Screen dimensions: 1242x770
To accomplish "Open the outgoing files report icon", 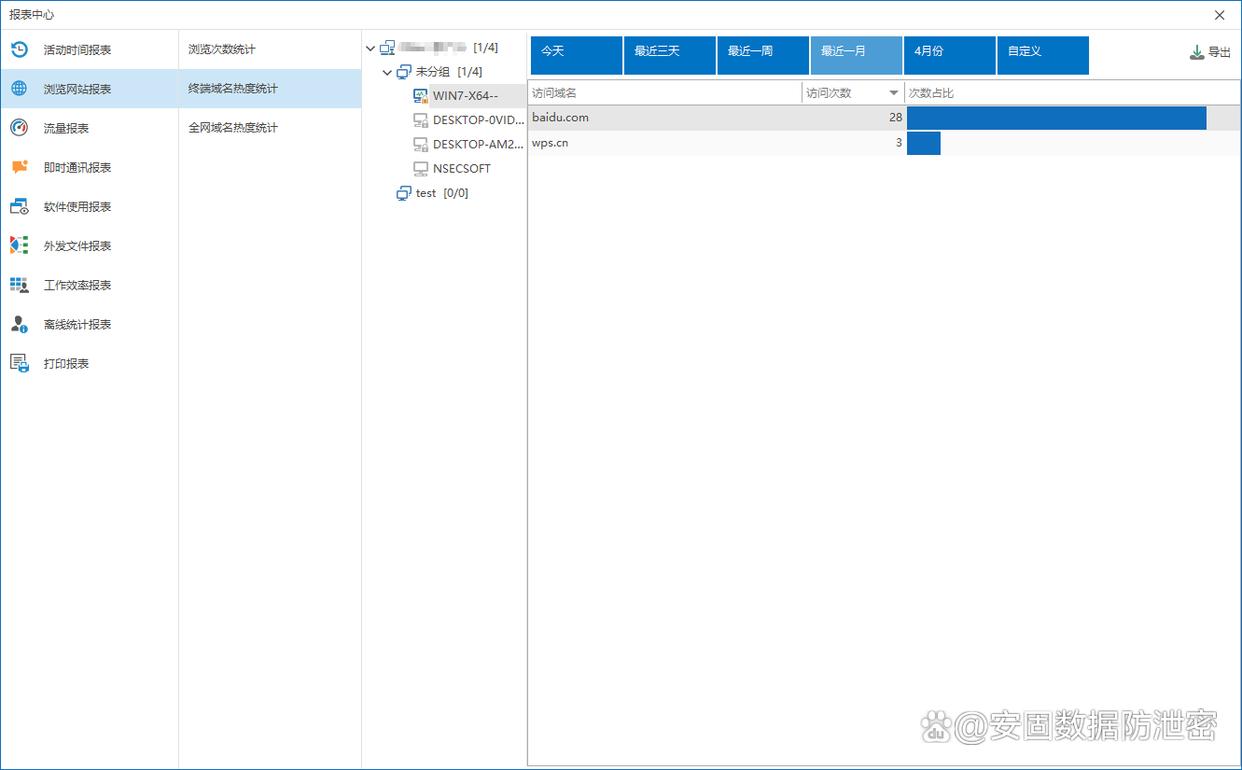I will [x=19, y=245].
